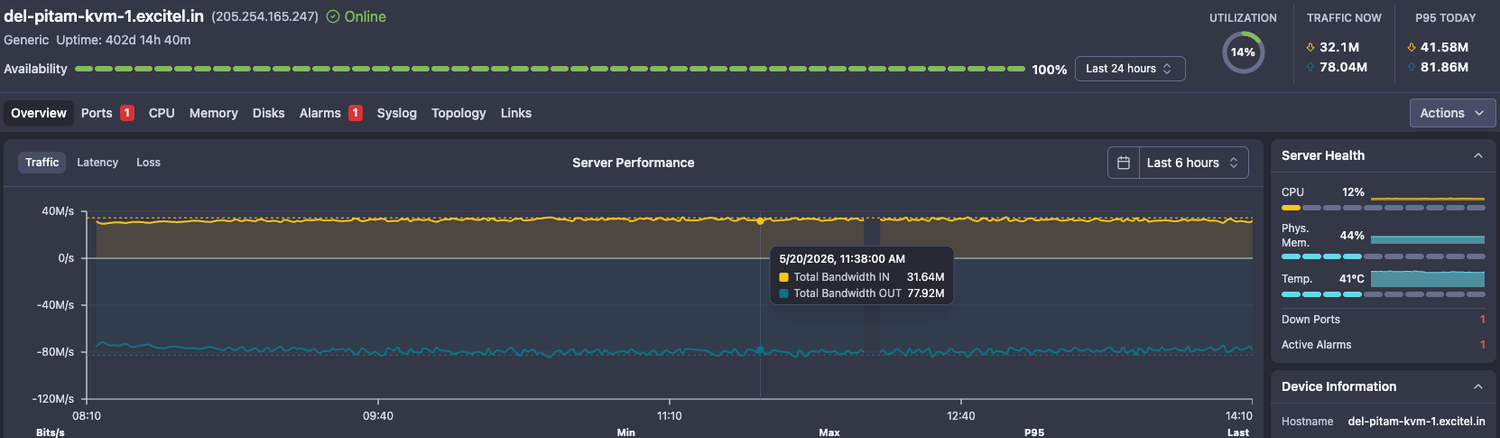Click the Hostname value in Device Information
The height and width of the screenshot is (438, 1500).
[x=1416, y=422]
